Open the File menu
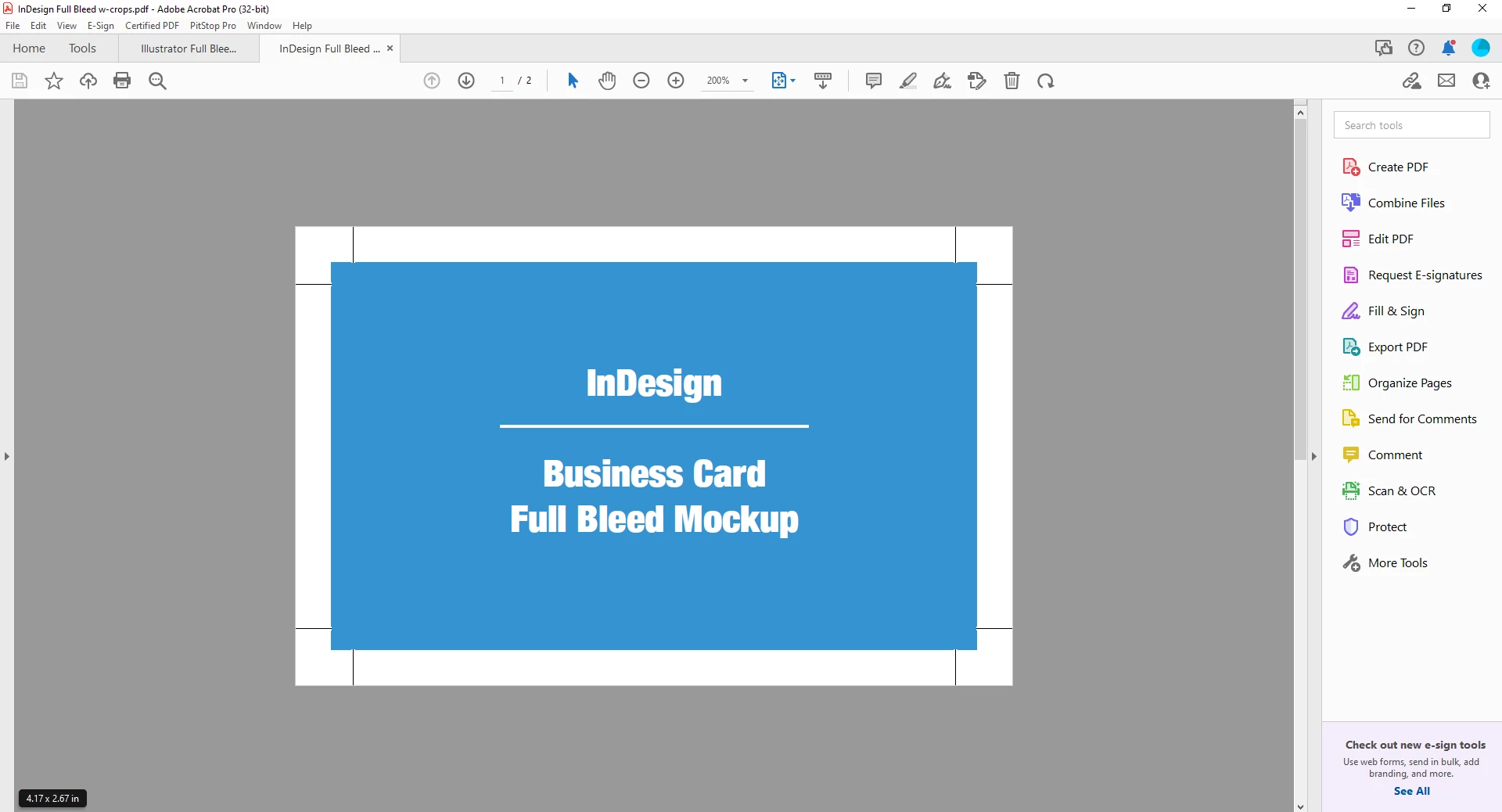The image size is (1502, 812). pos(13,26)
